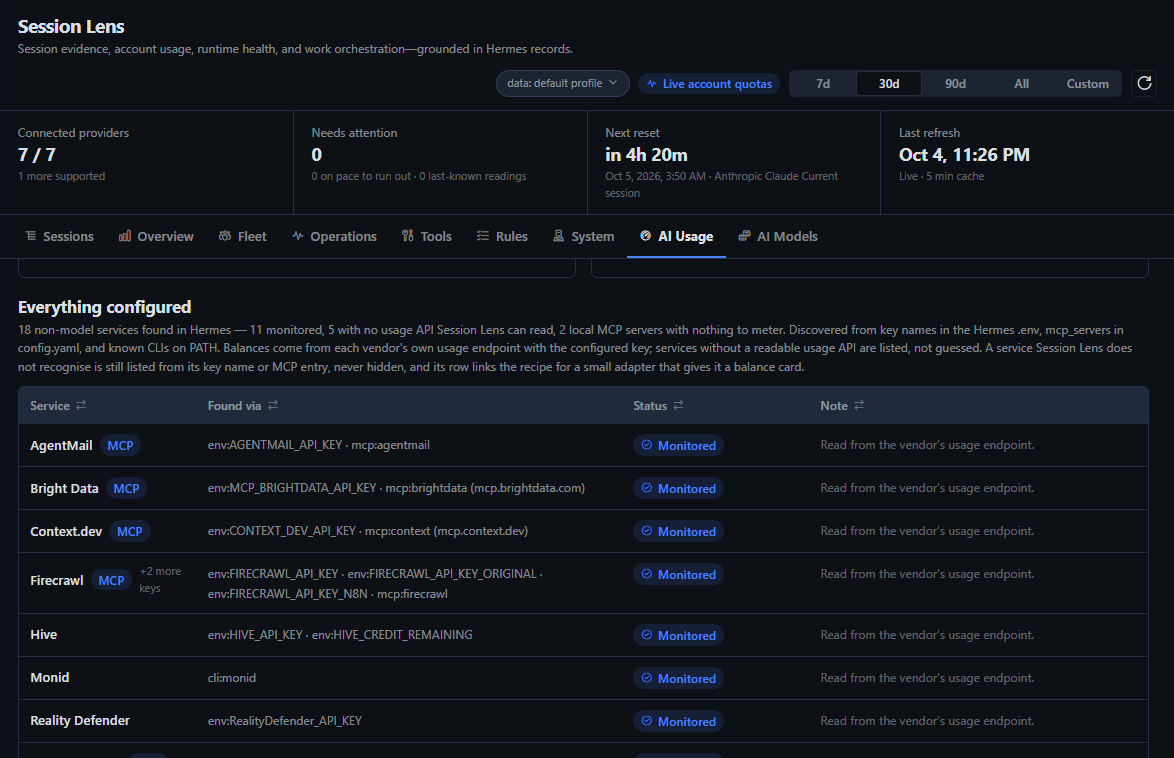The image size is (1174, 758).
Task: Select the 30d time range
Action: coord(889,84)
